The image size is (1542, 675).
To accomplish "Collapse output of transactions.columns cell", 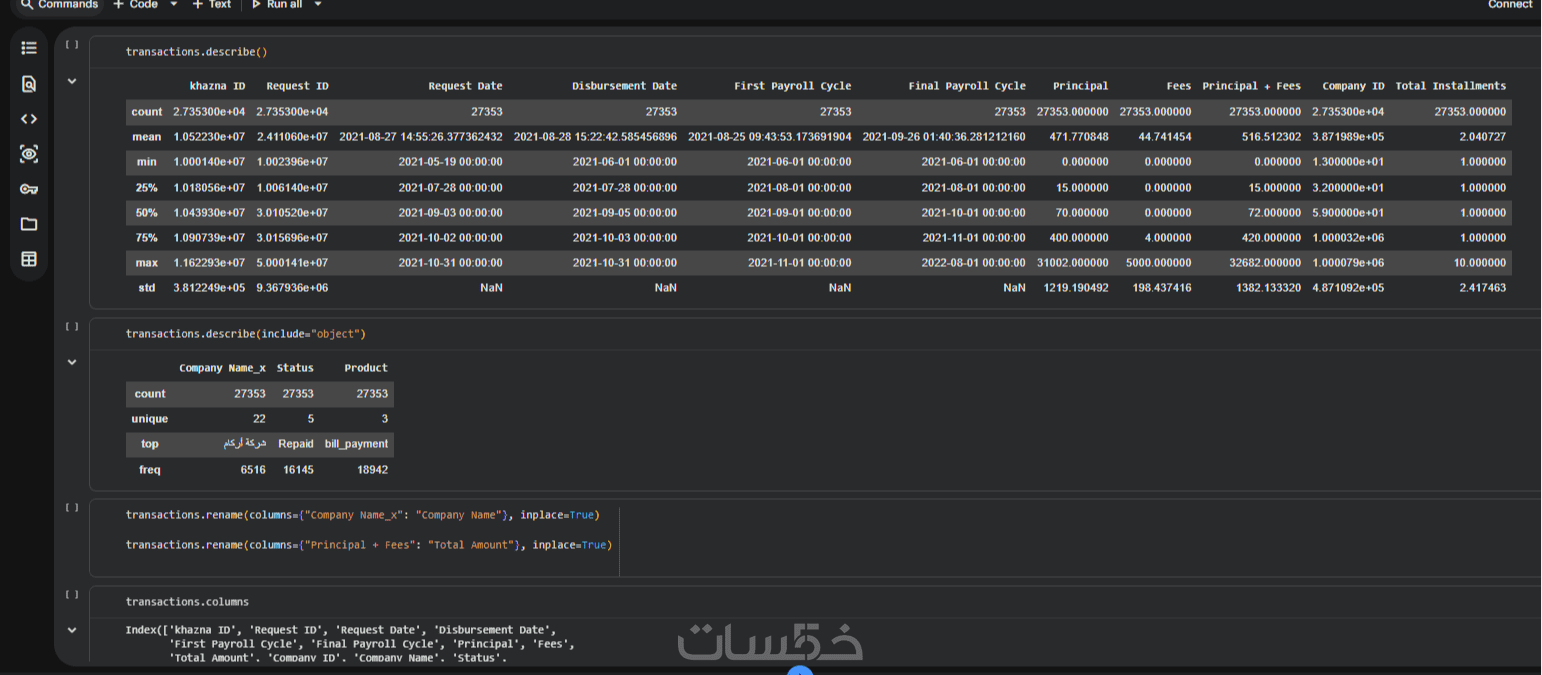I will coord(72,630).
